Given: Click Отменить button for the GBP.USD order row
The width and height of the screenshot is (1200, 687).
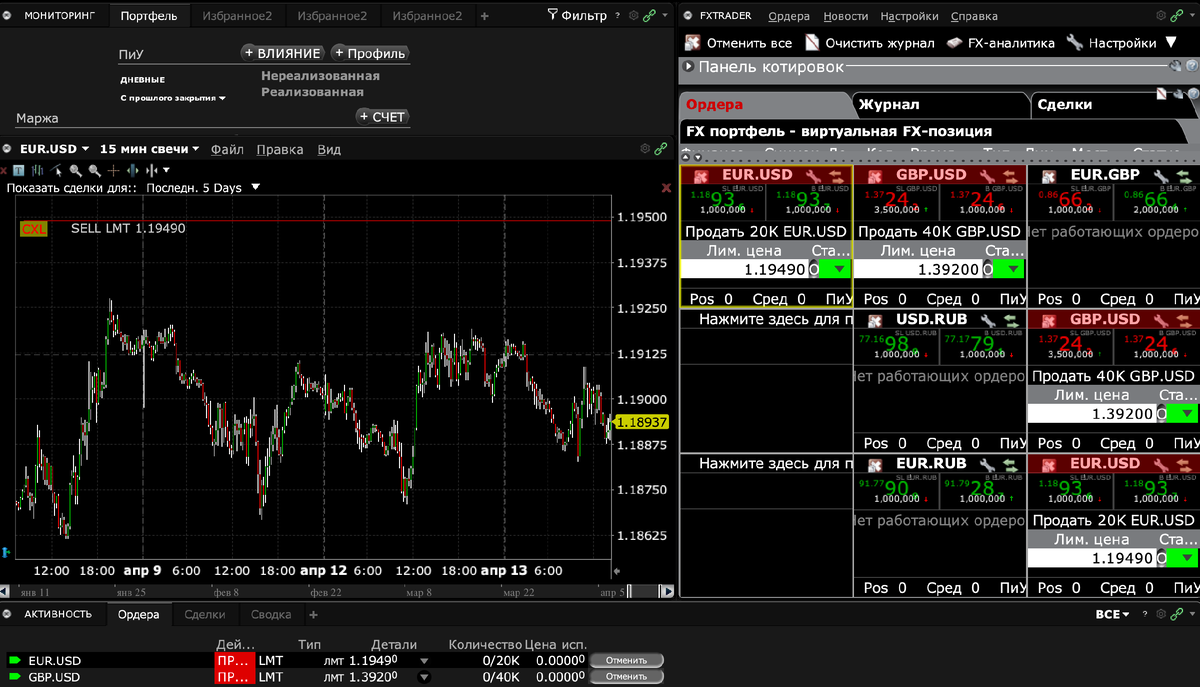Looking at the screenshot, I should point(627,675).
